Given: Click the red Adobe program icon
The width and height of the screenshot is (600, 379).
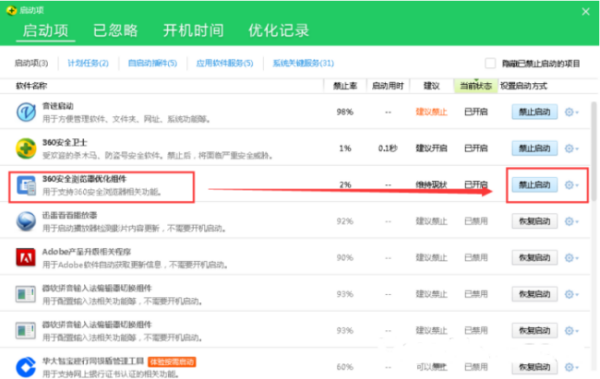Looking at the screenshot, I should tap(26, 257).
